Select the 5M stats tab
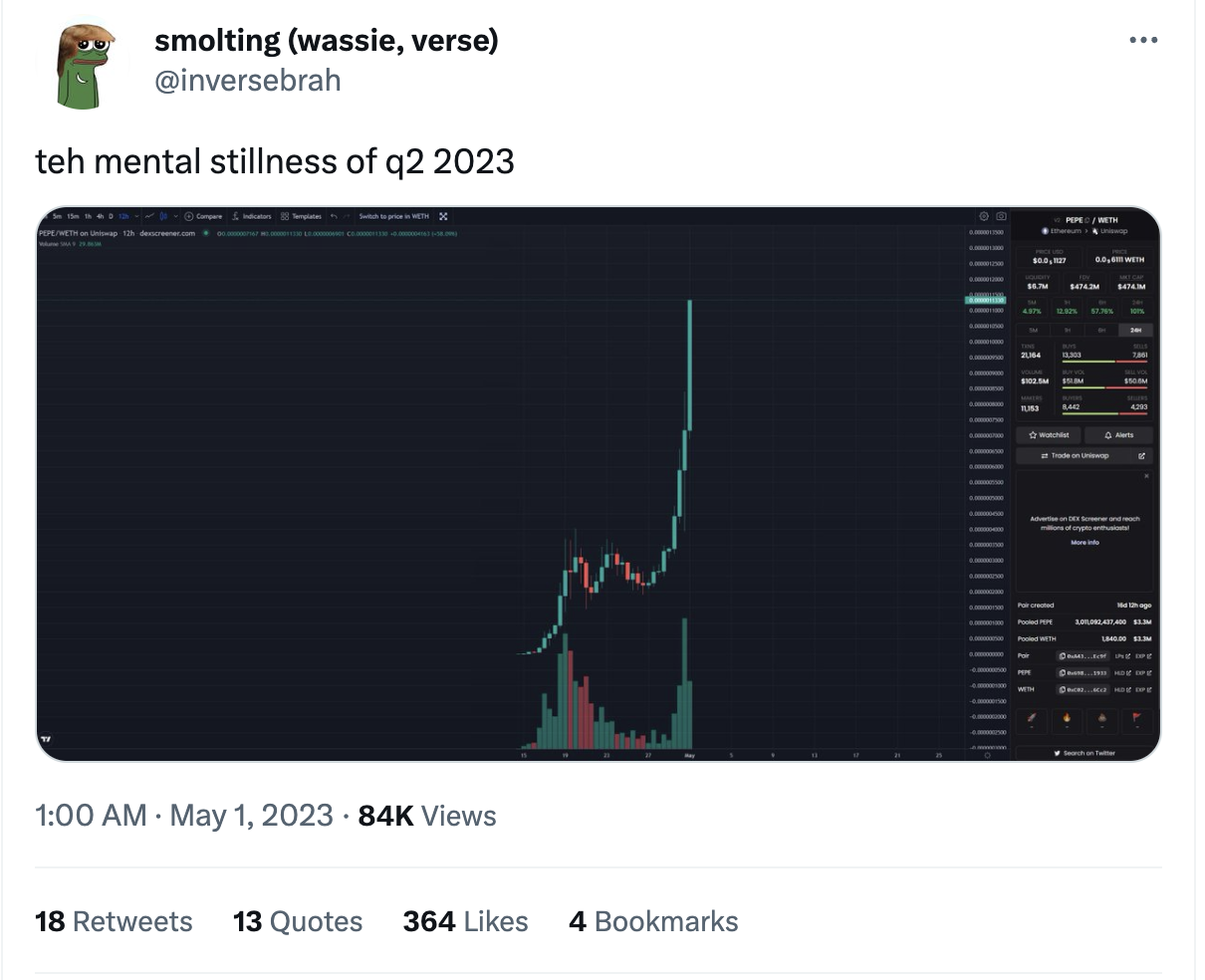 tap(1033, 330)
